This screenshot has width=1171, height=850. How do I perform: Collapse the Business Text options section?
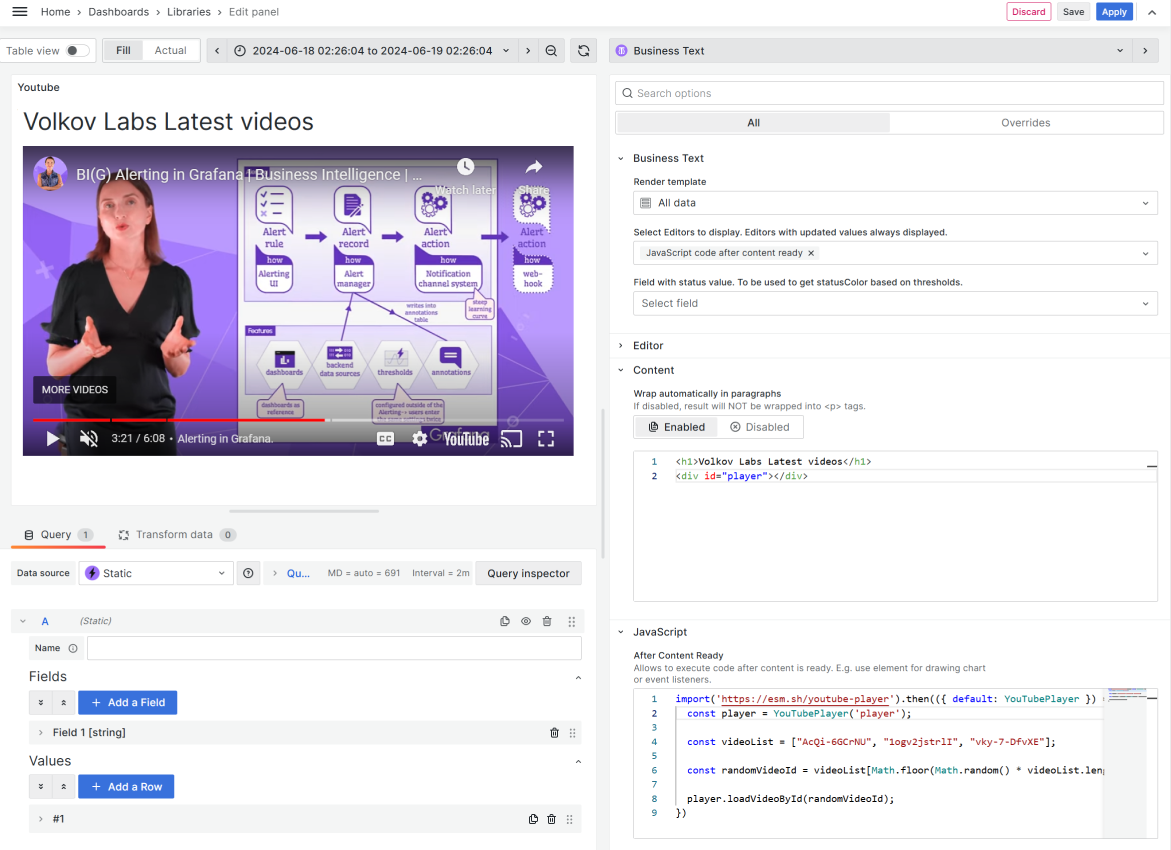[624, 158]
